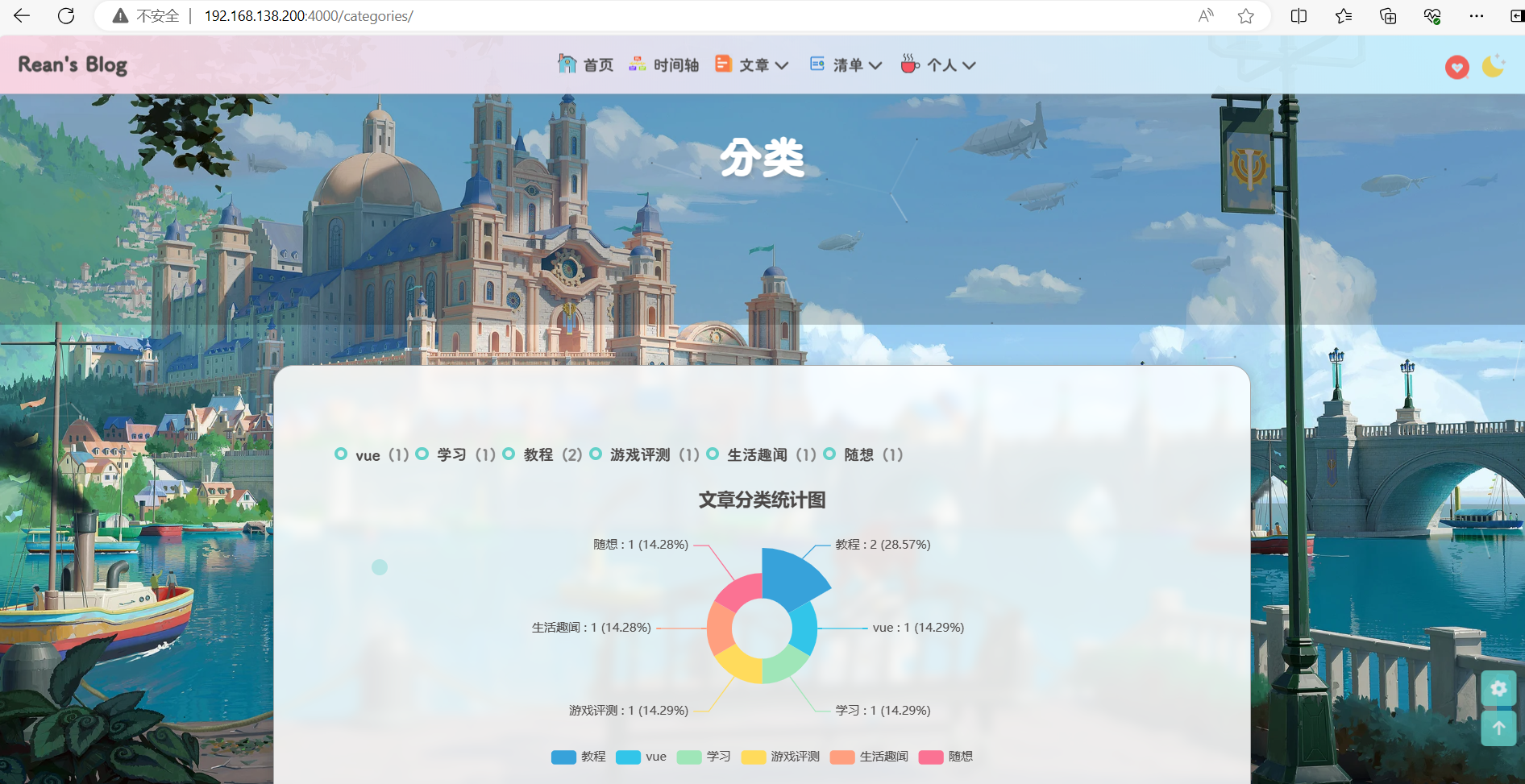Reload the page with refresh icon
The width and height of the screenshot is (1525, 784).
pyautogui.click(x=66, y=15)
